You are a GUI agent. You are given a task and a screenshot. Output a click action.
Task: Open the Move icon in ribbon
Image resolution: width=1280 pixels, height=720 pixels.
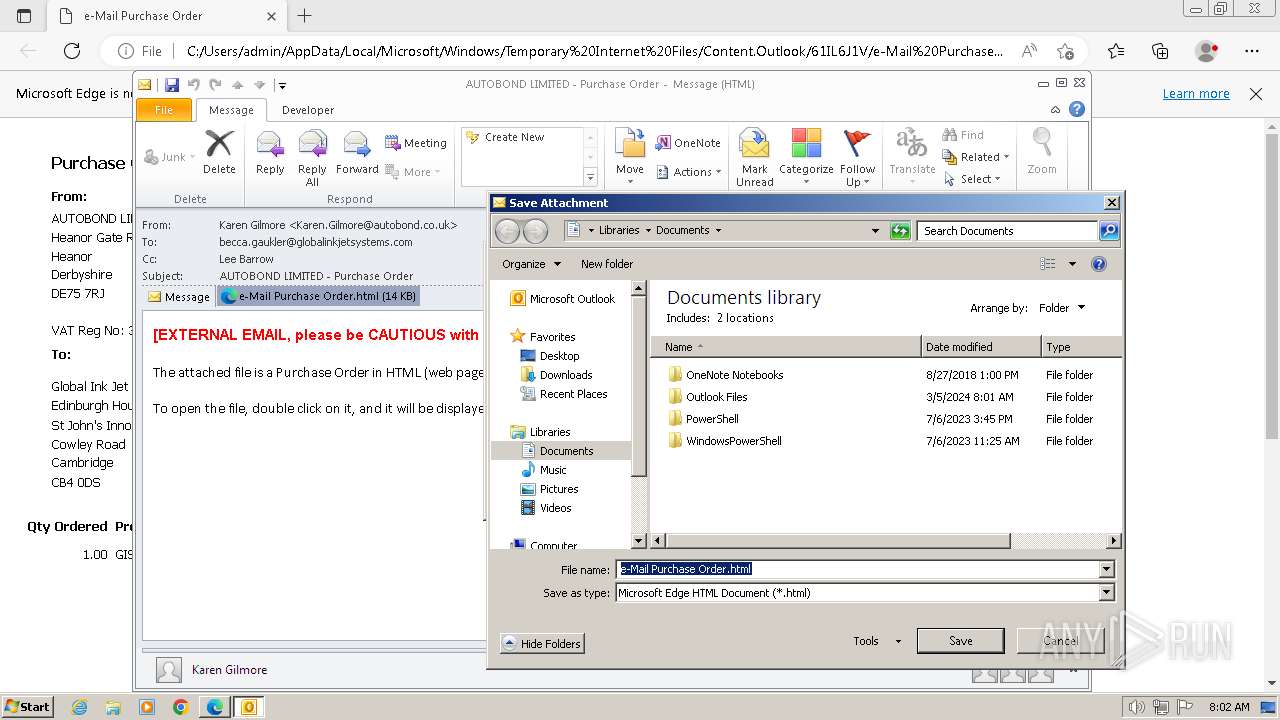point(630,144)
